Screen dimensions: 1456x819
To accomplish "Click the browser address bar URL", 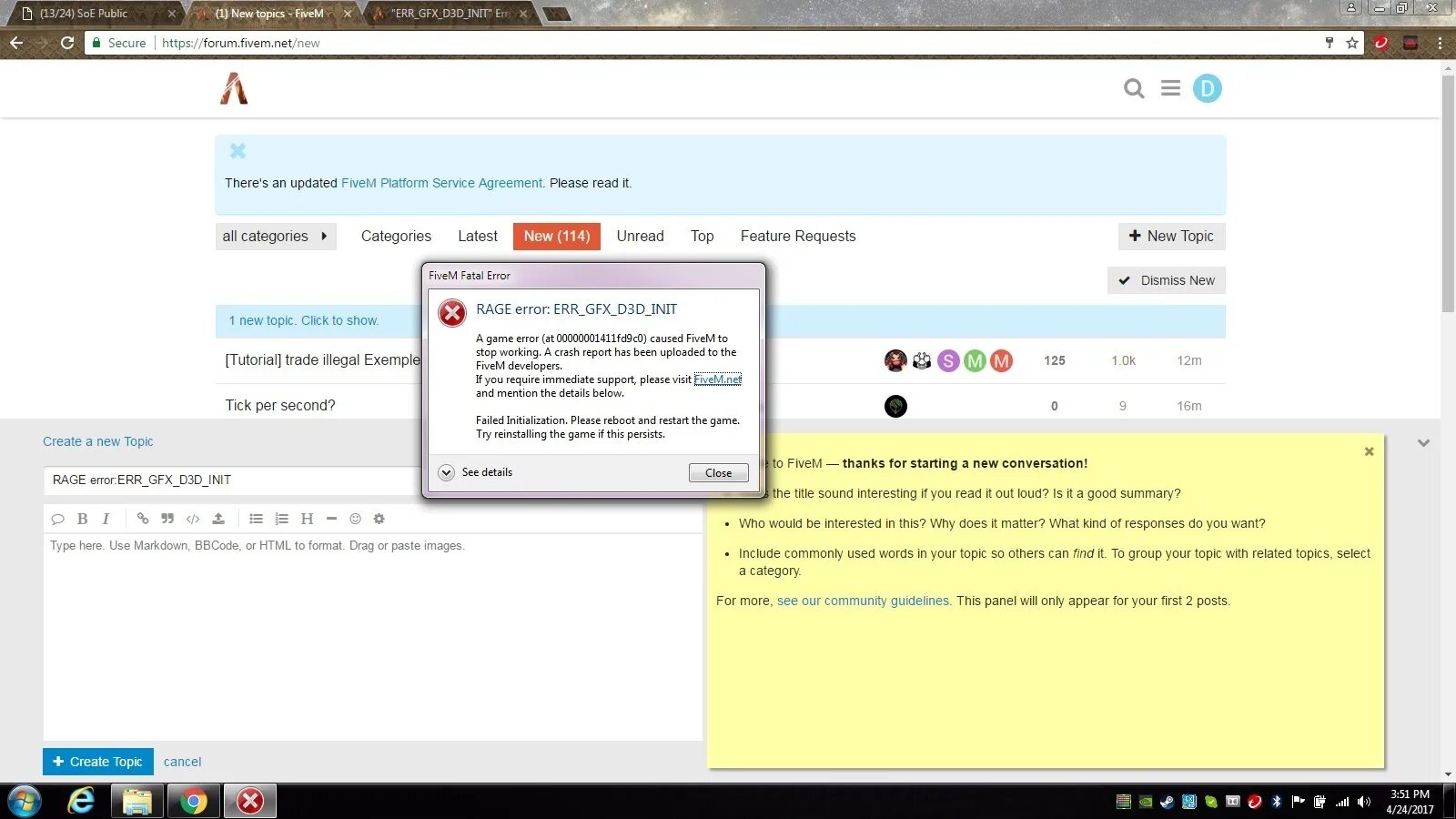I will pyautogui.click(x=240, y=43).
